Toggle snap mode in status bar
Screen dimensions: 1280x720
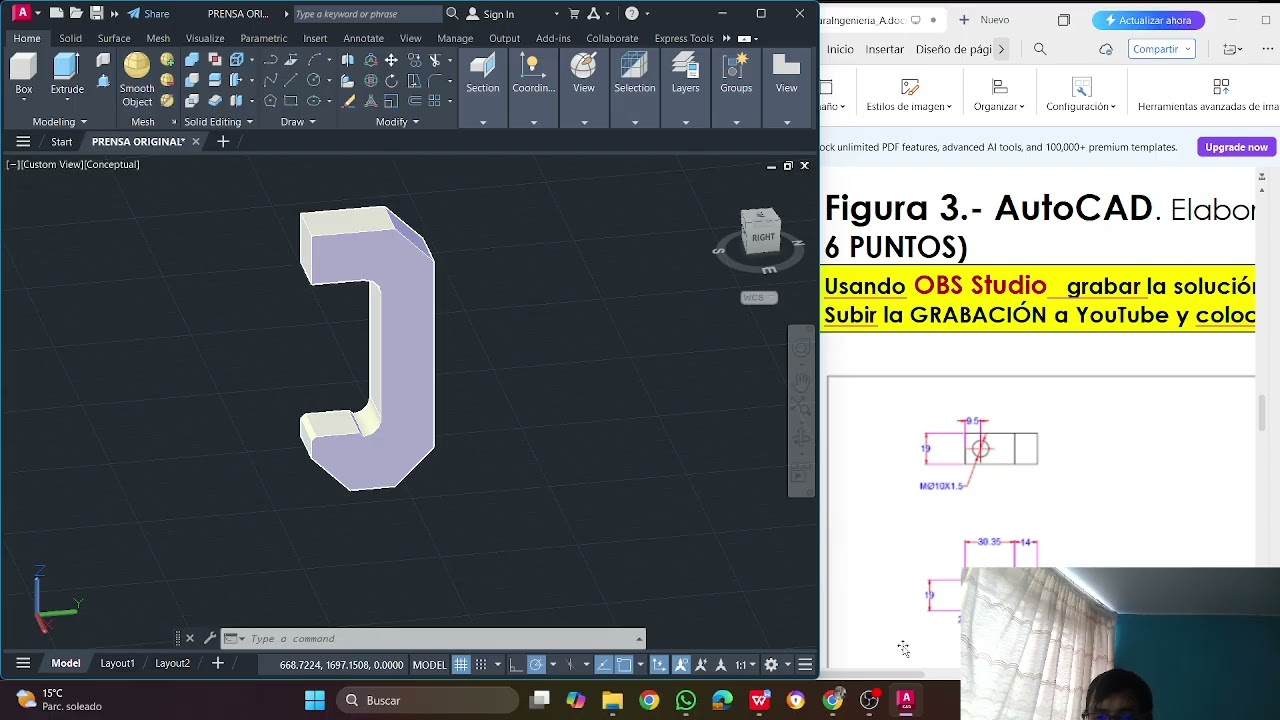point(481,664)
